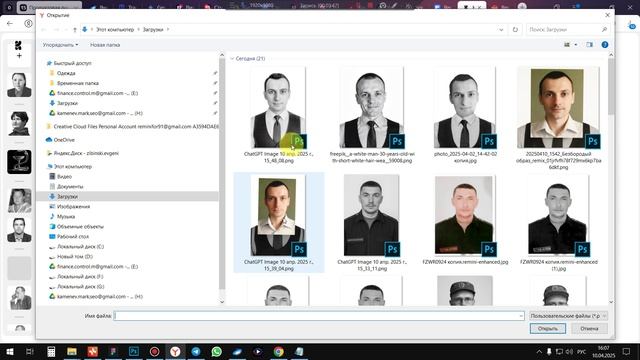The height and width of the screenshot is (360, 640).
Task: Open Временная папка in the tree
Action: [x=78, y=83]
